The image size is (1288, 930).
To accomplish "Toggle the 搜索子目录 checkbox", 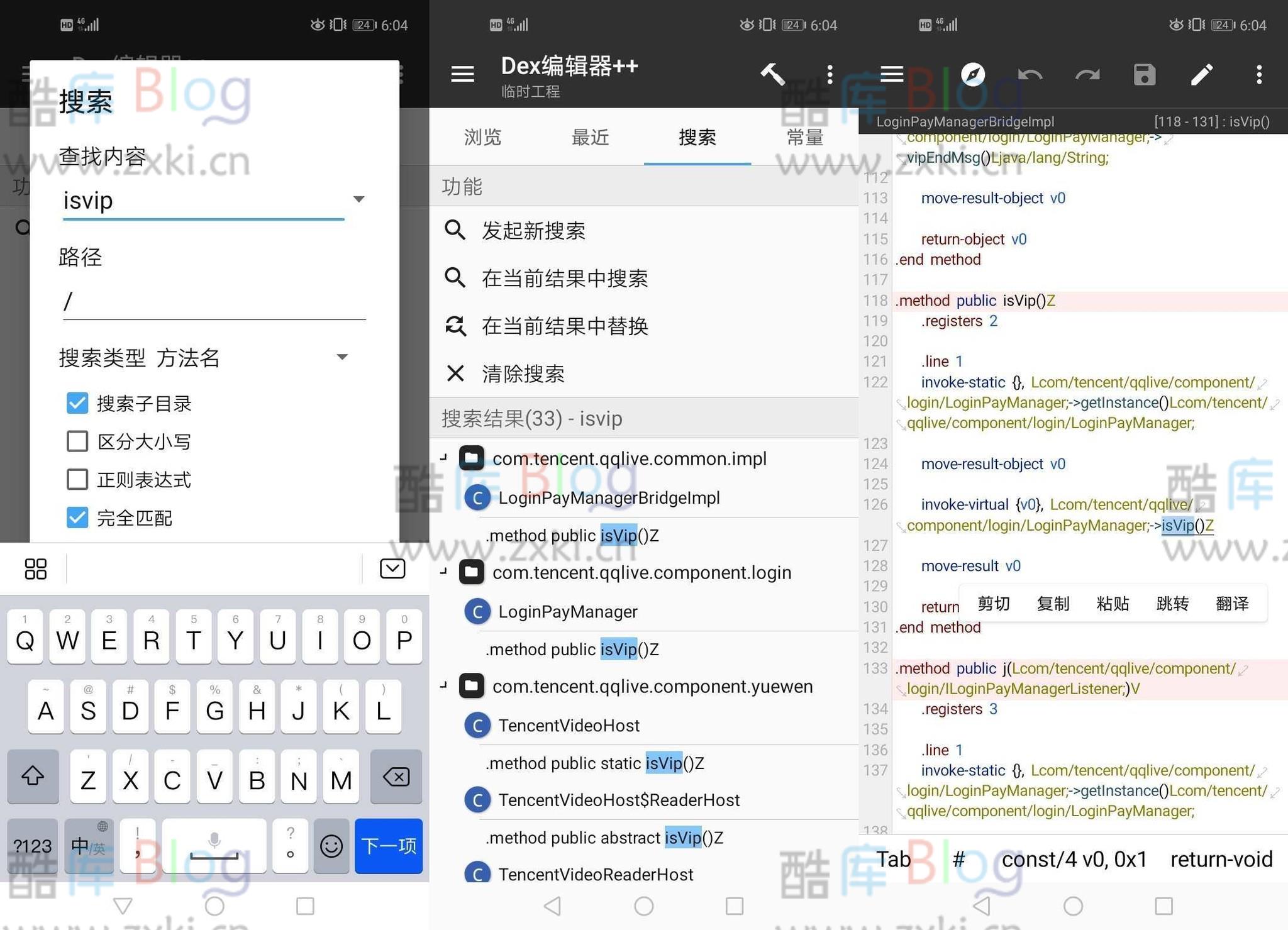I will click(77, 403).
